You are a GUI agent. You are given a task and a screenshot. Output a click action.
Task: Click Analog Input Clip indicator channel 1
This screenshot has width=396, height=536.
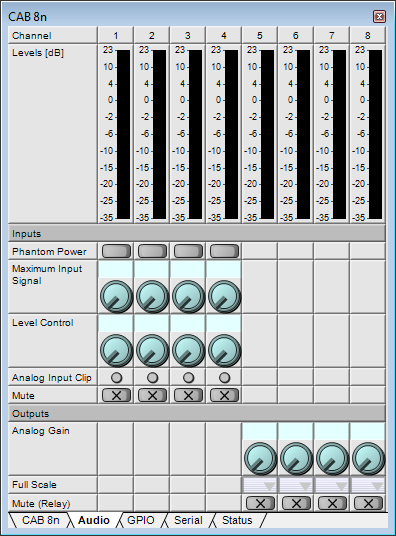click(x=116, y=377)
